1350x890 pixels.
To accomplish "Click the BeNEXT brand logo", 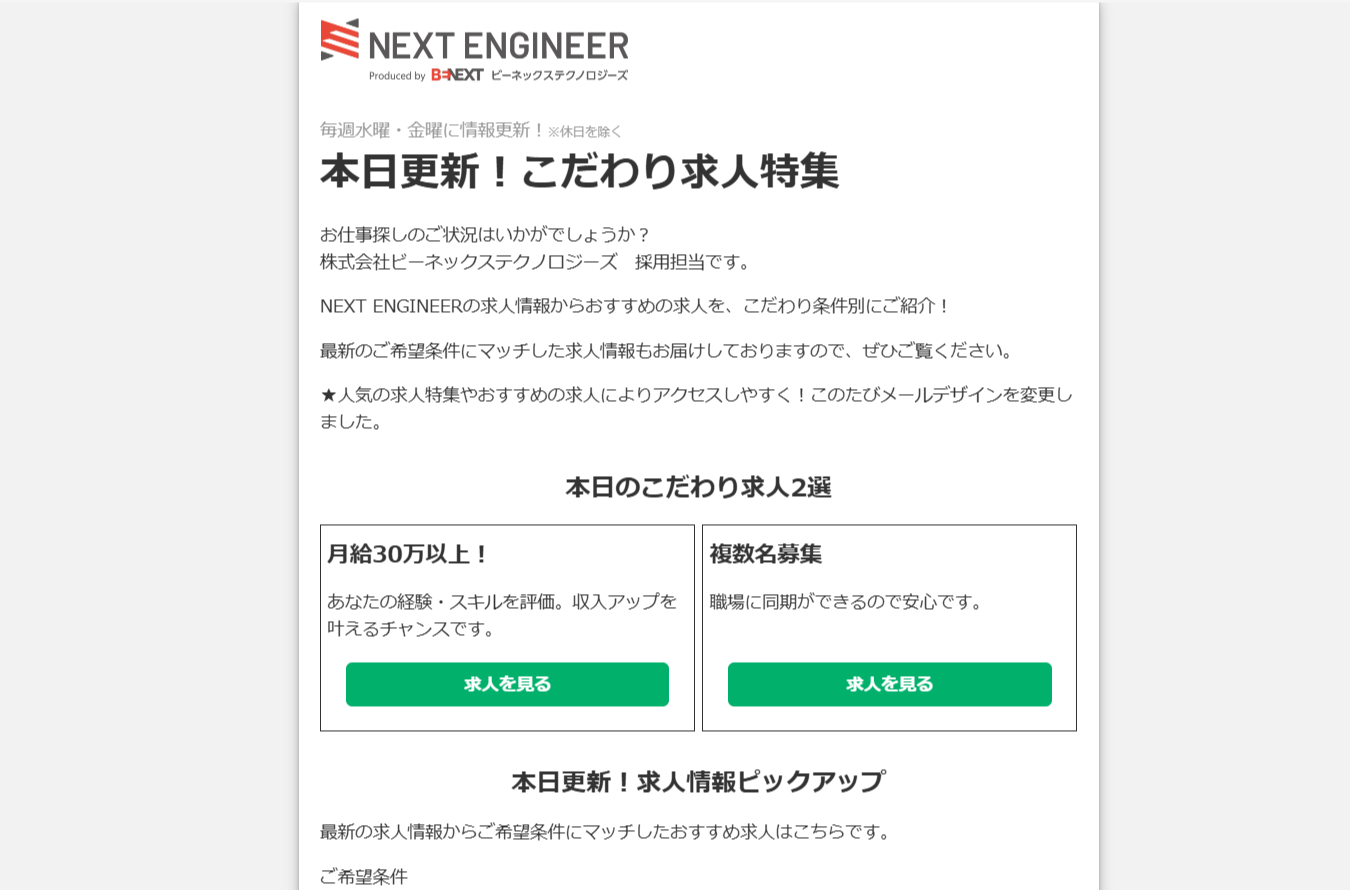I will tap(457, 75).
